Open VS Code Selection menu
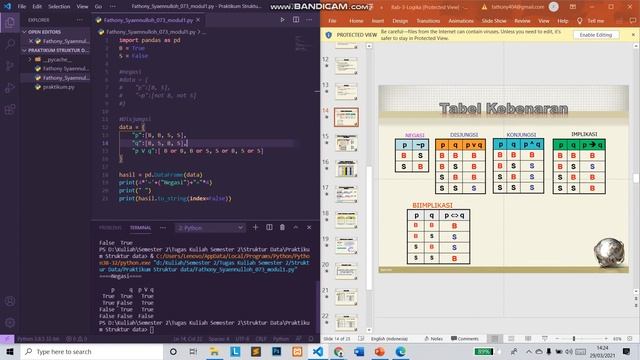640x360 pixels. 59,7
